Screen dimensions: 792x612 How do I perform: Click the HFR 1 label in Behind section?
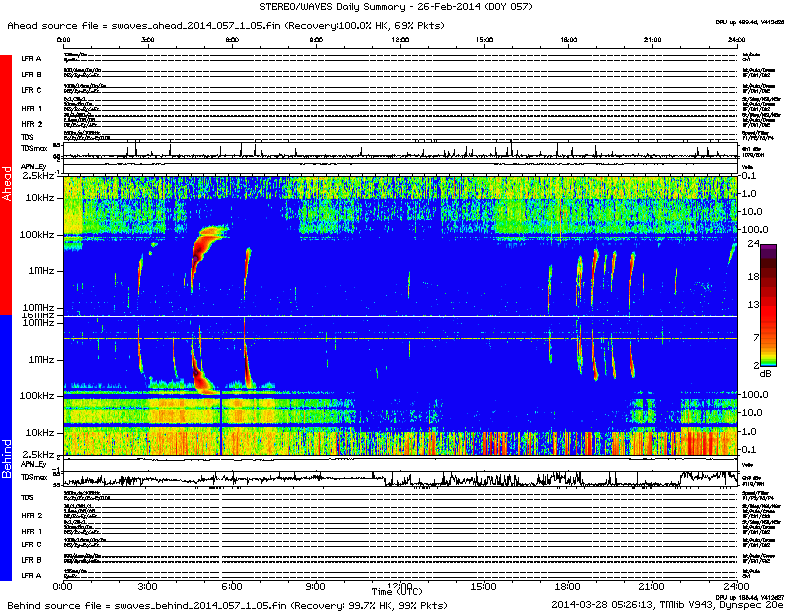[31, 531]
